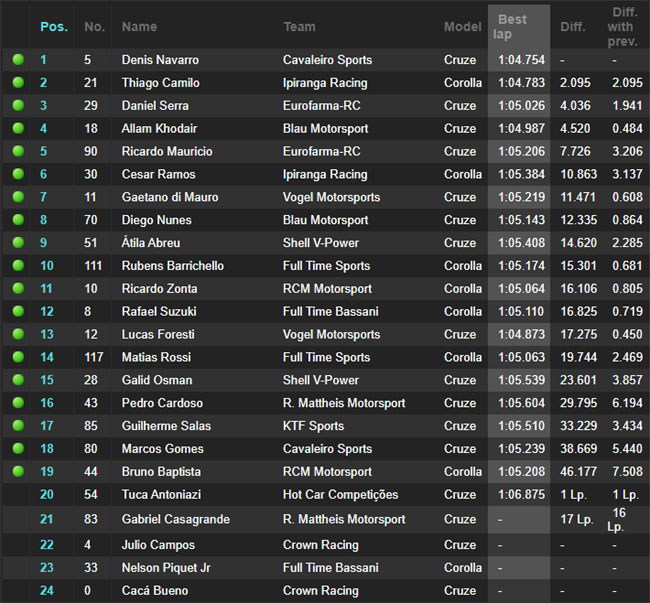Click car number 117
The image size is (650, 603).
[x=94, y=357]
